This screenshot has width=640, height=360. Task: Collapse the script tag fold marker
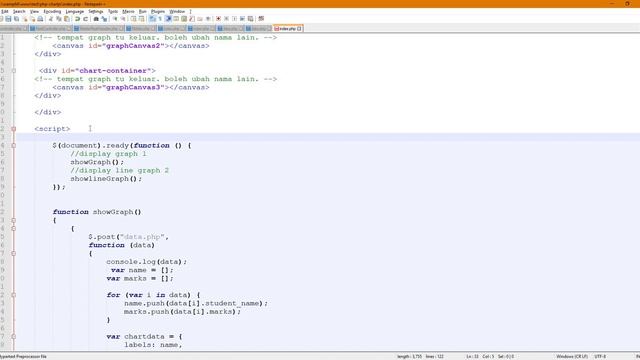[13, 129]
